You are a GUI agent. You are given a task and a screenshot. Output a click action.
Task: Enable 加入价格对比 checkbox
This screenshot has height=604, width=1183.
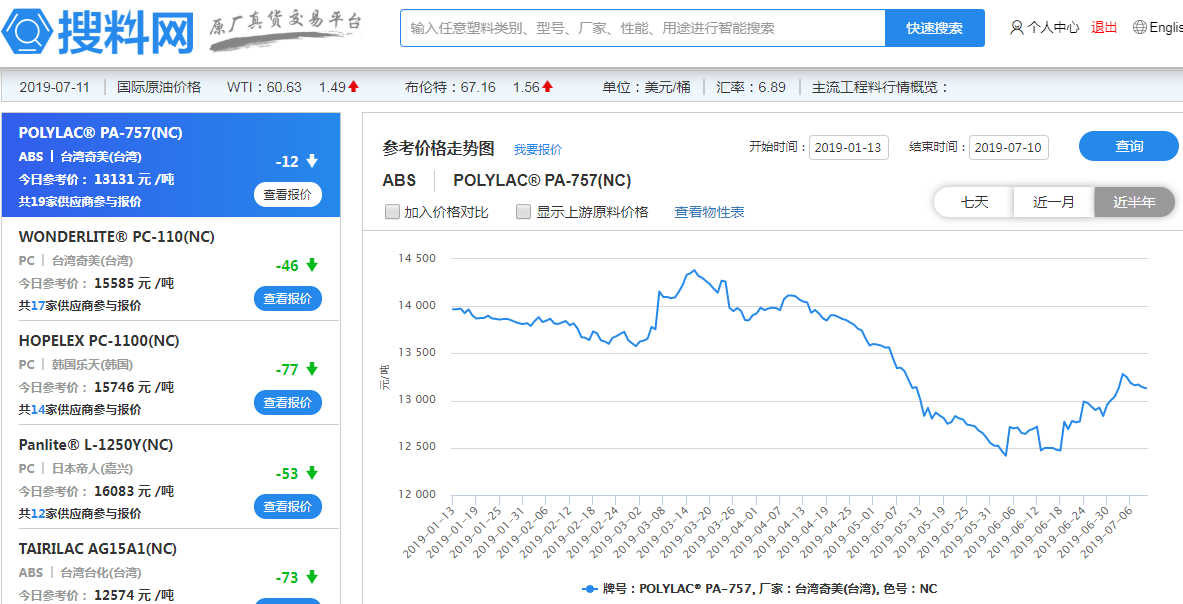[392, 212]
